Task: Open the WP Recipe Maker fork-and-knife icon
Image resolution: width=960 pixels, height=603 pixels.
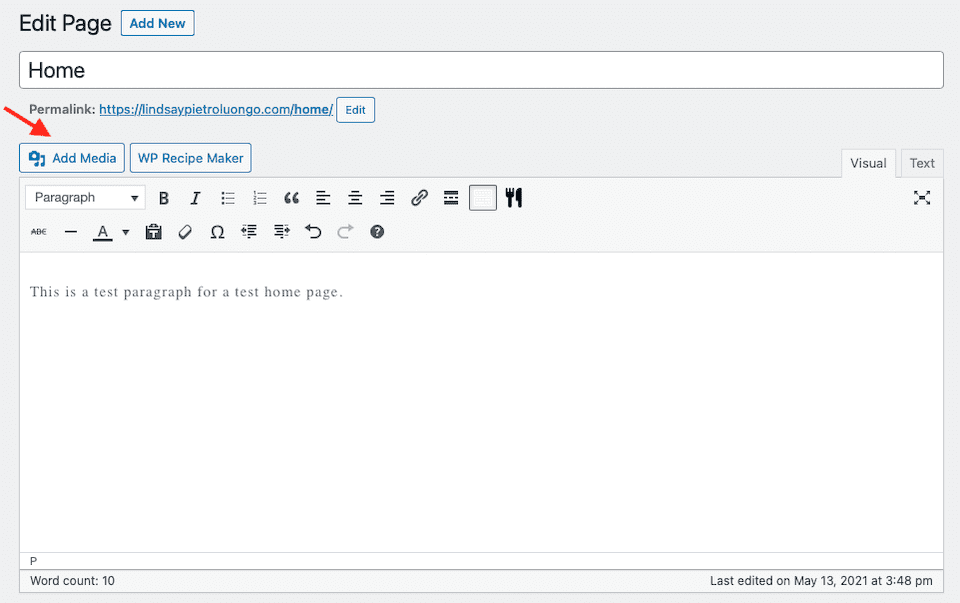Action: click(x=514, y=197)
